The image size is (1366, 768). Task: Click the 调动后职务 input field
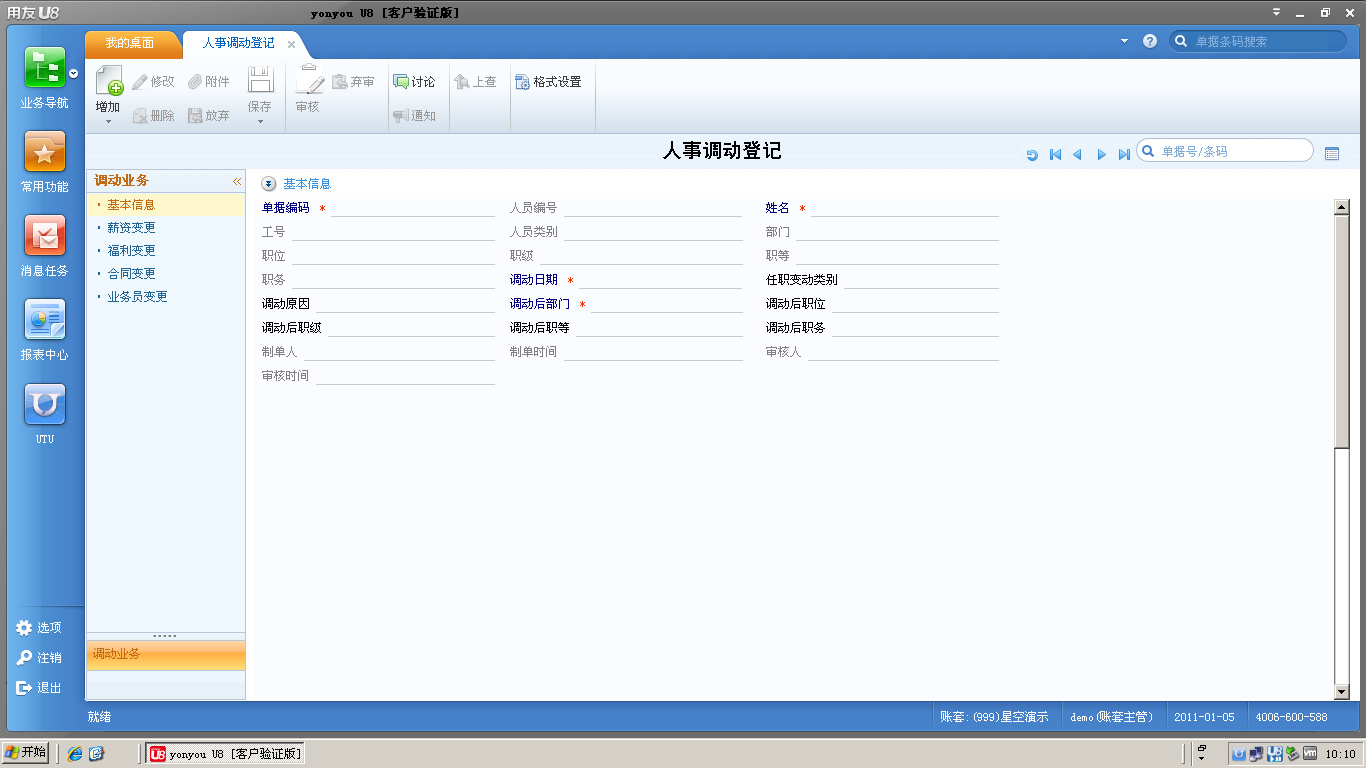pos(915,328)
